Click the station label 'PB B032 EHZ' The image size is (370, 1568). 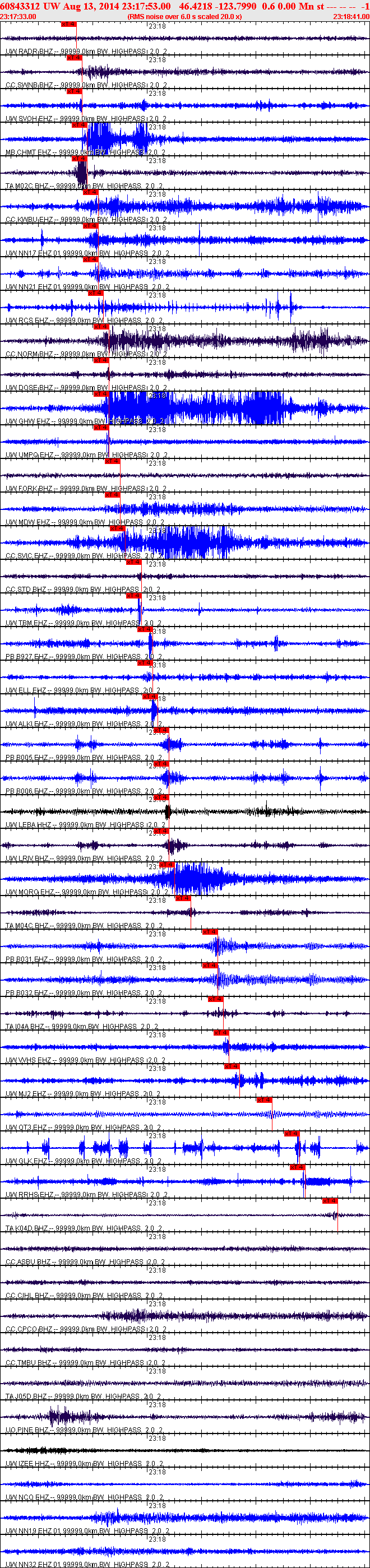(27, 994)
